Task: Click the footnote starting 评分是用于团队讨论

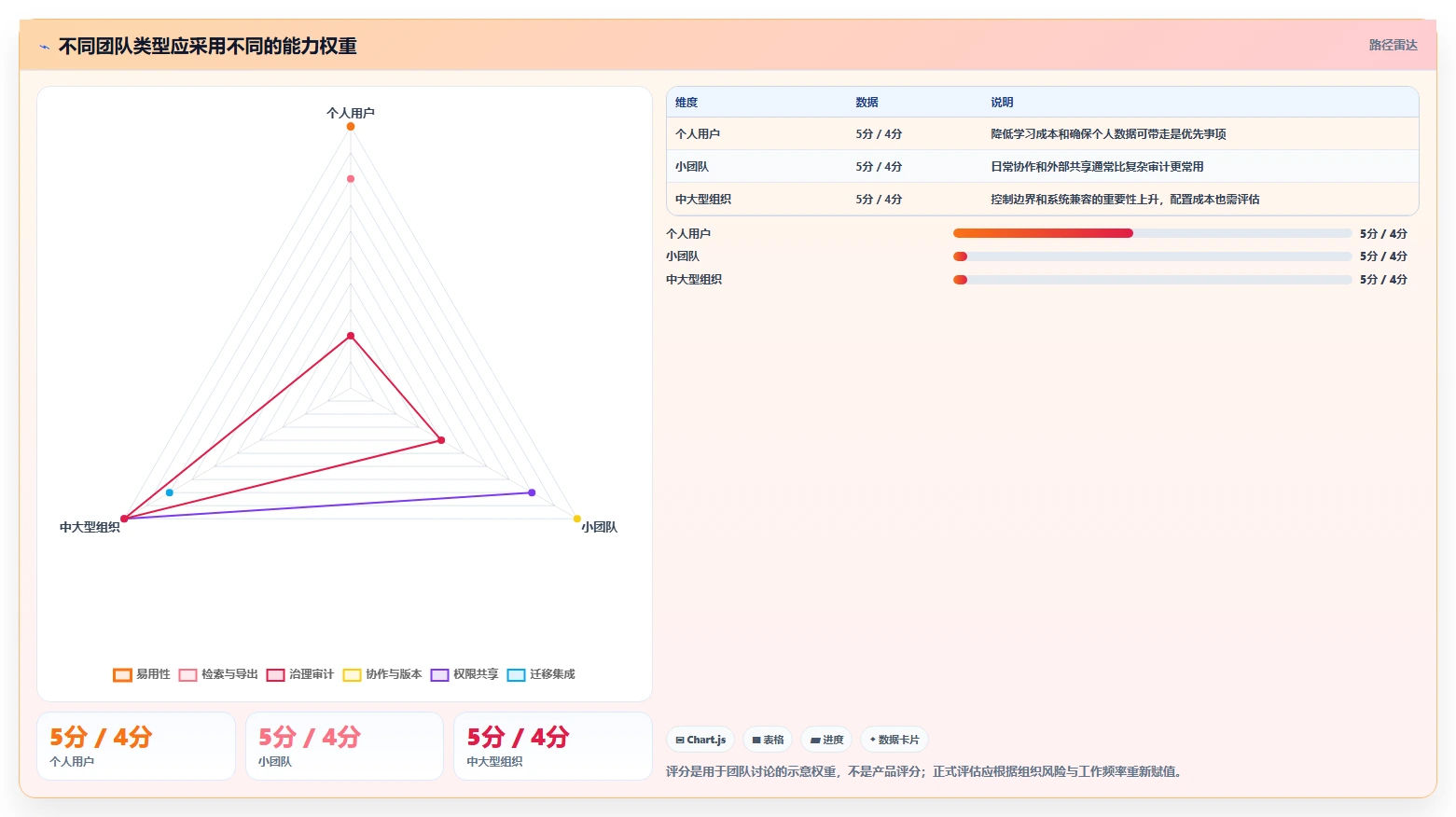Action: pyautogui.click(x=926, y=771)
